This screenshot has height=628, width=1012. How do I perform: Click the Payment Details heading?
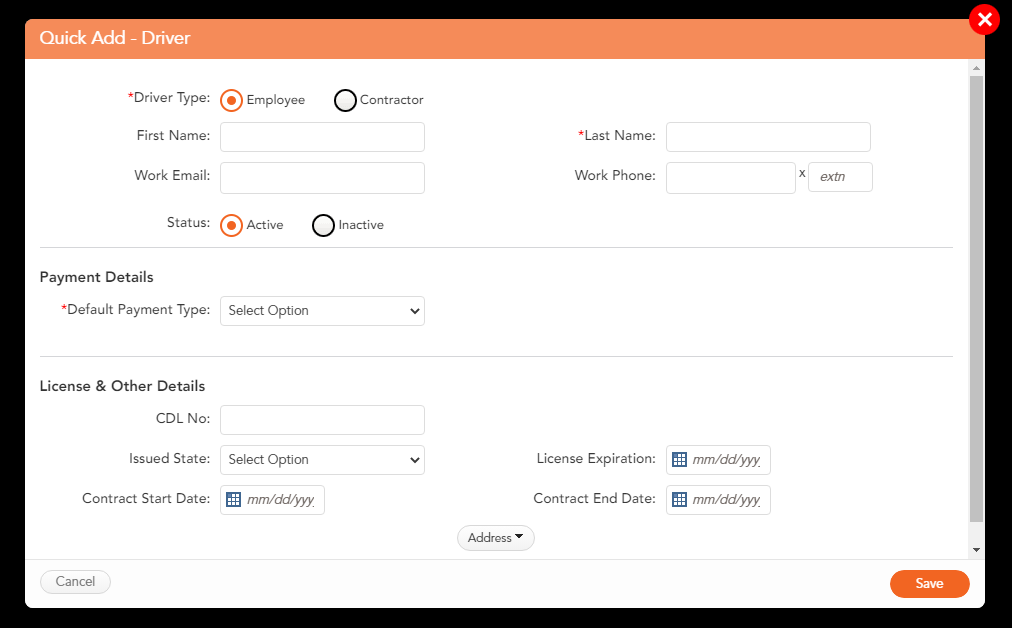97,277
